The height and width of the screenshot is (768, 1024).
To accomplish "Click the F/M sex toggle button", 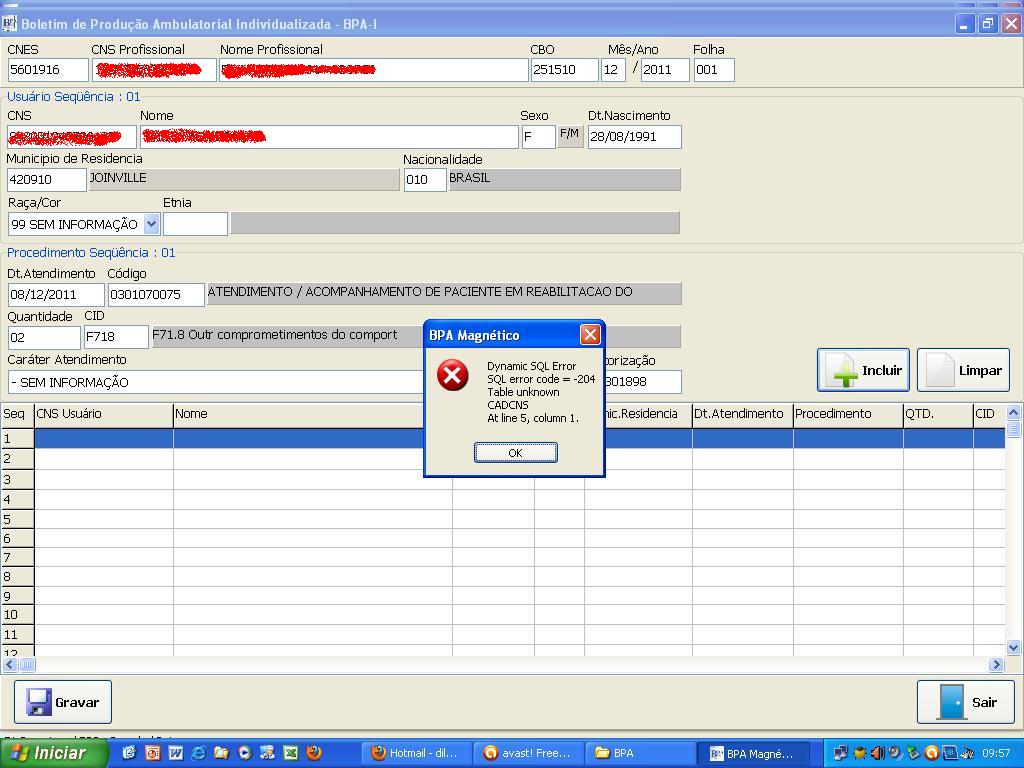I will (569, 135).
